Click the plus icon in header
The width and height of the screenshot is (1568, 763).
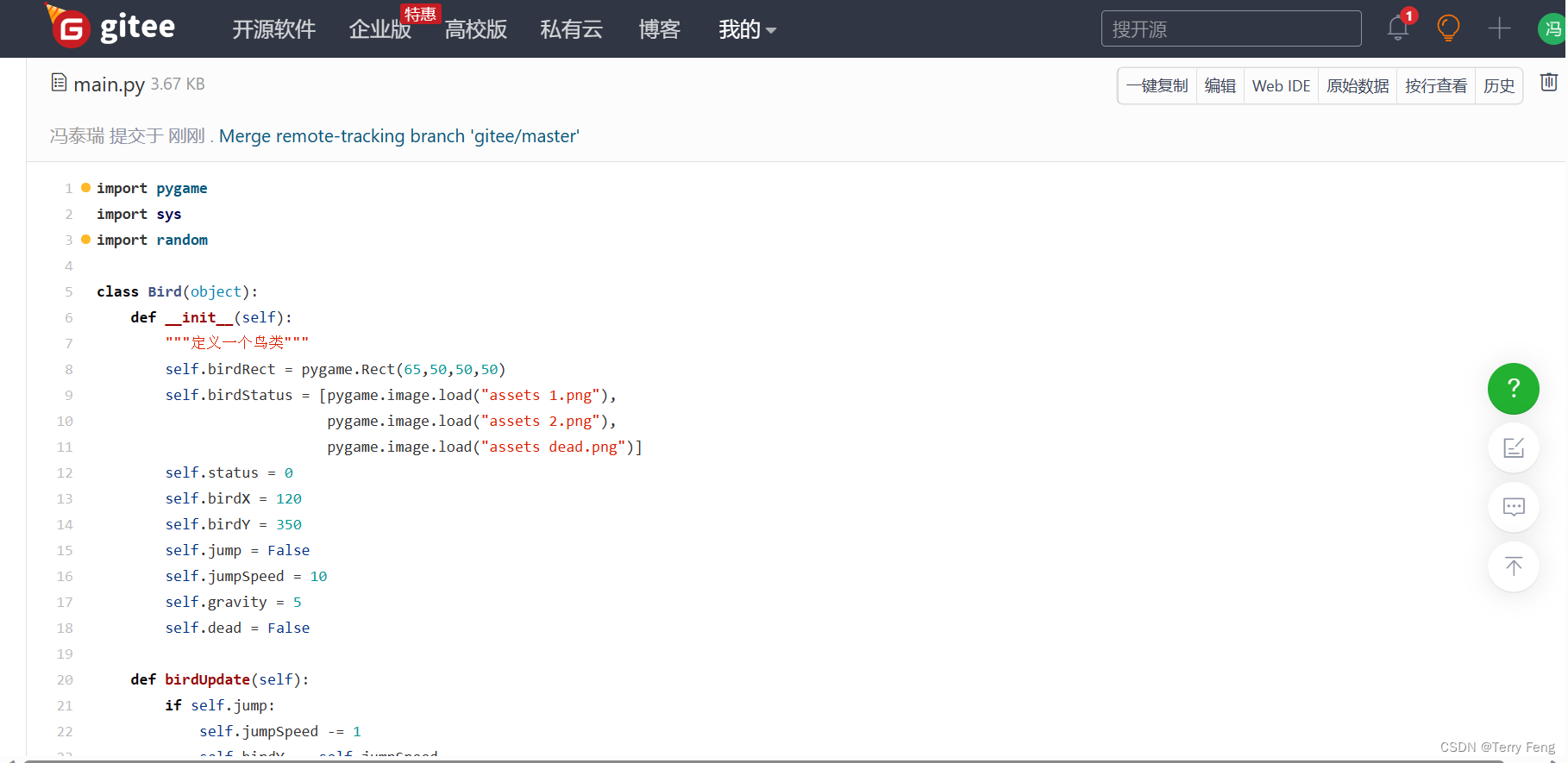(x=1500, y=28)
